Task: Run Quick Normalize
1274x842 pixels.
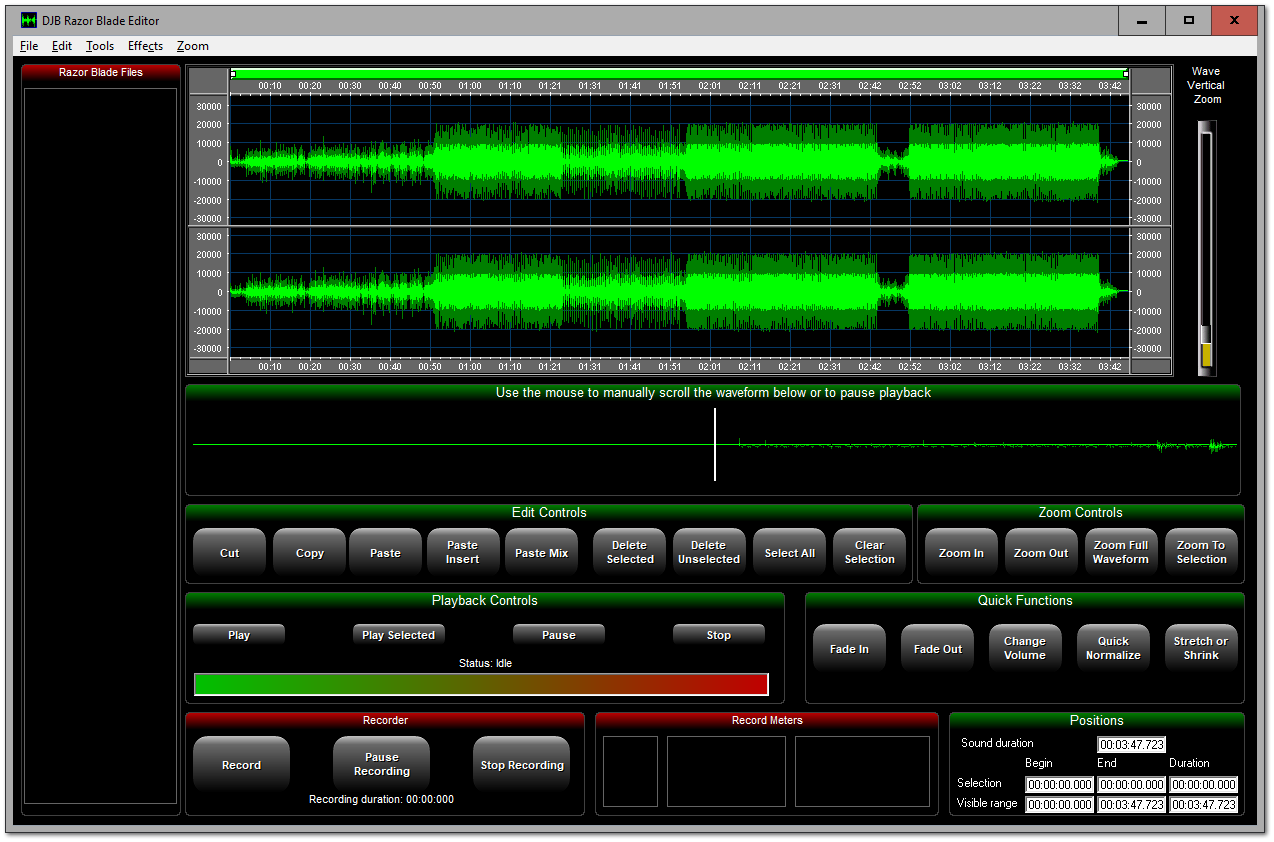Action: (x=1113, y=649)
